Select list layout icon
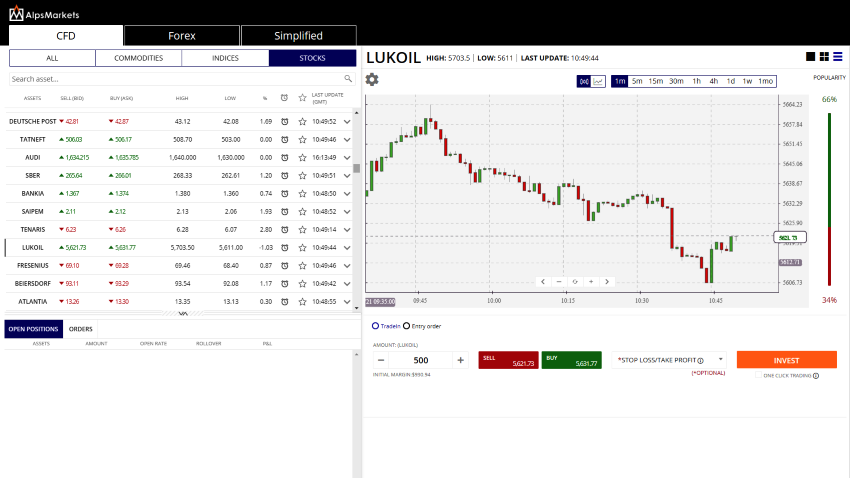Viewport: 850px width, 478px height. 838,56
